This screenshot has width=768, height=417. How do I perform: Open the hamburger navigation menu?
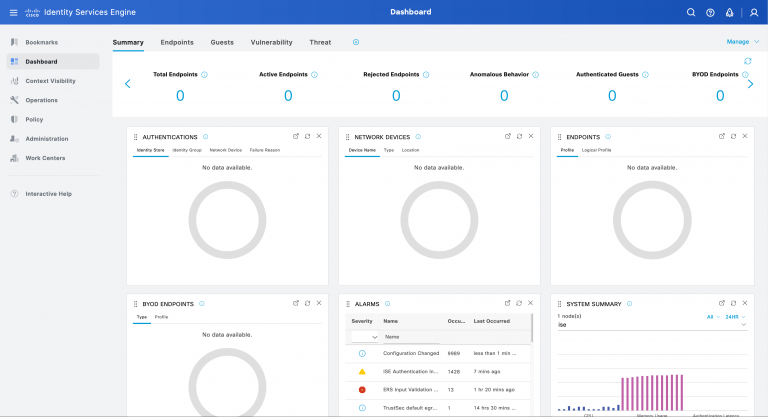[x=14, y=12]
